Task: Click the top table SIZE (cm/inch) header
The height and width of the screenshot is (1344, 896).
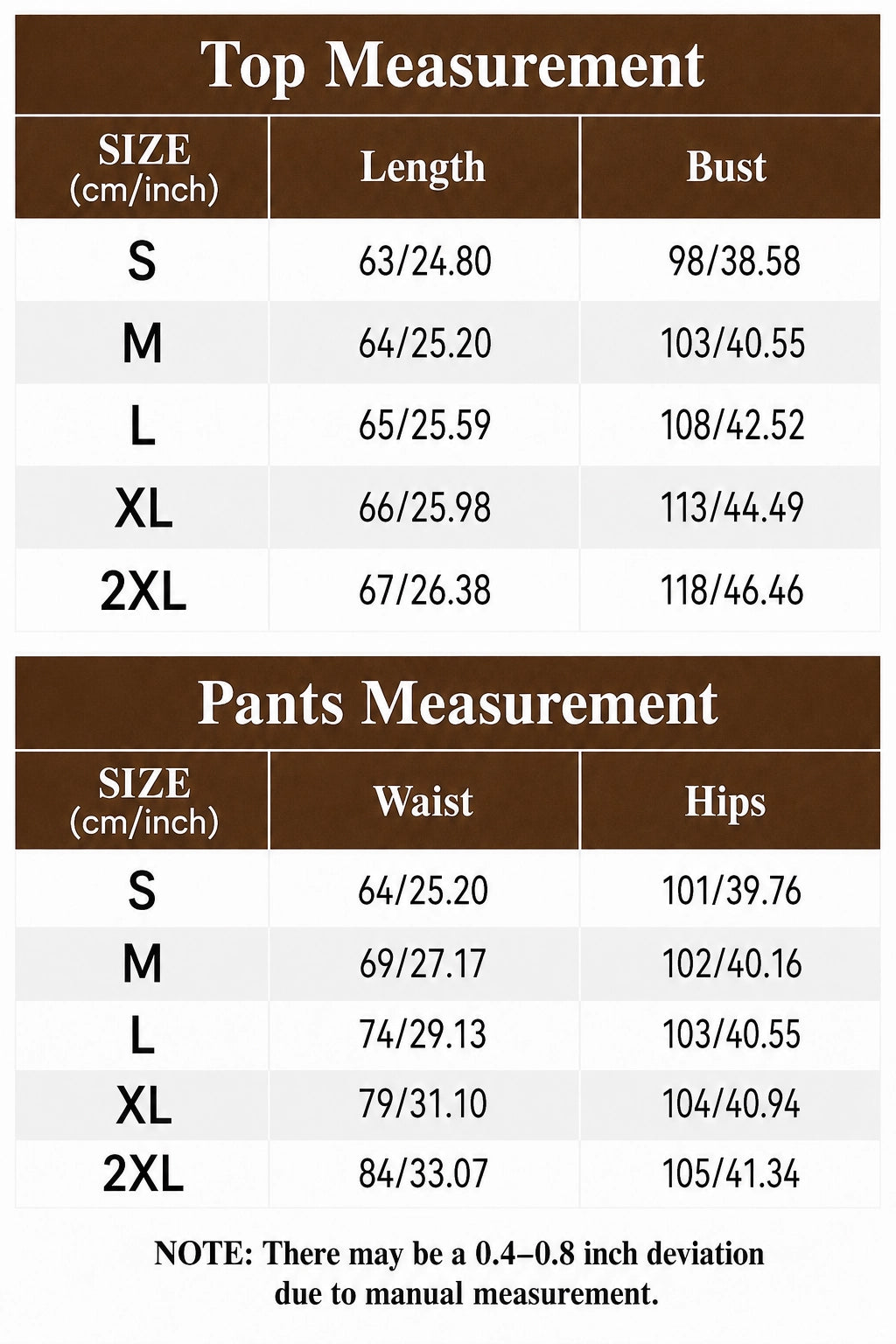Action: (142, 167)
